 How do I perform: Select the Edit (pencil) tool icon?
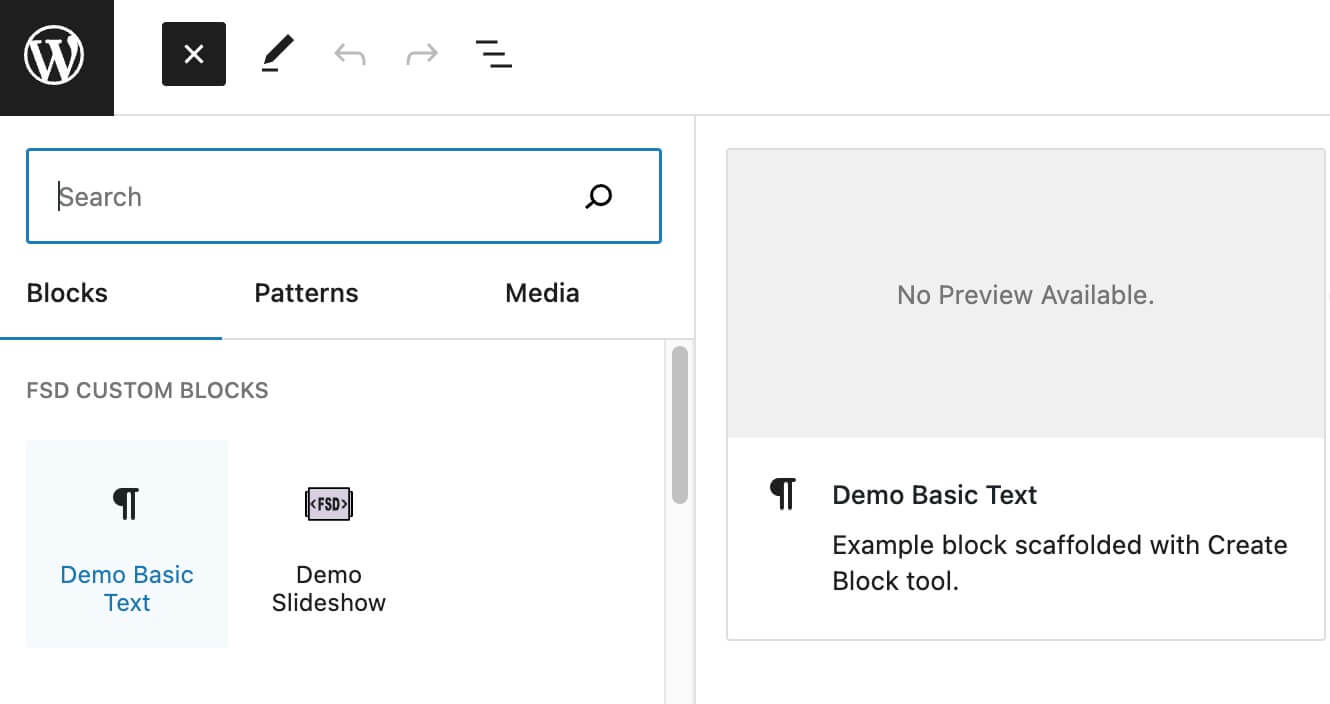(278, 54)
